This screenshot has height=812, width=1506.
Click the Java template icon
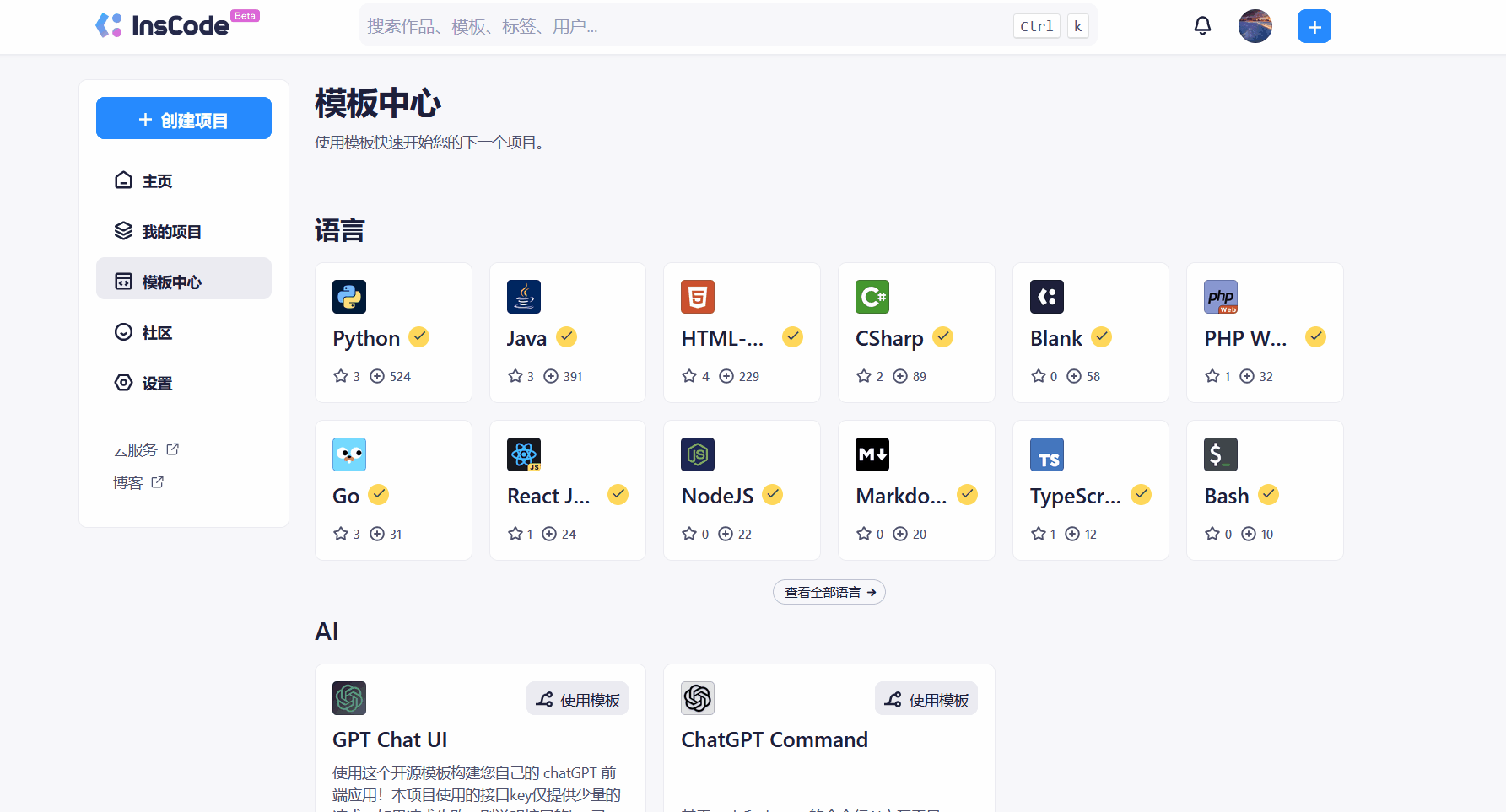[524, 297]
